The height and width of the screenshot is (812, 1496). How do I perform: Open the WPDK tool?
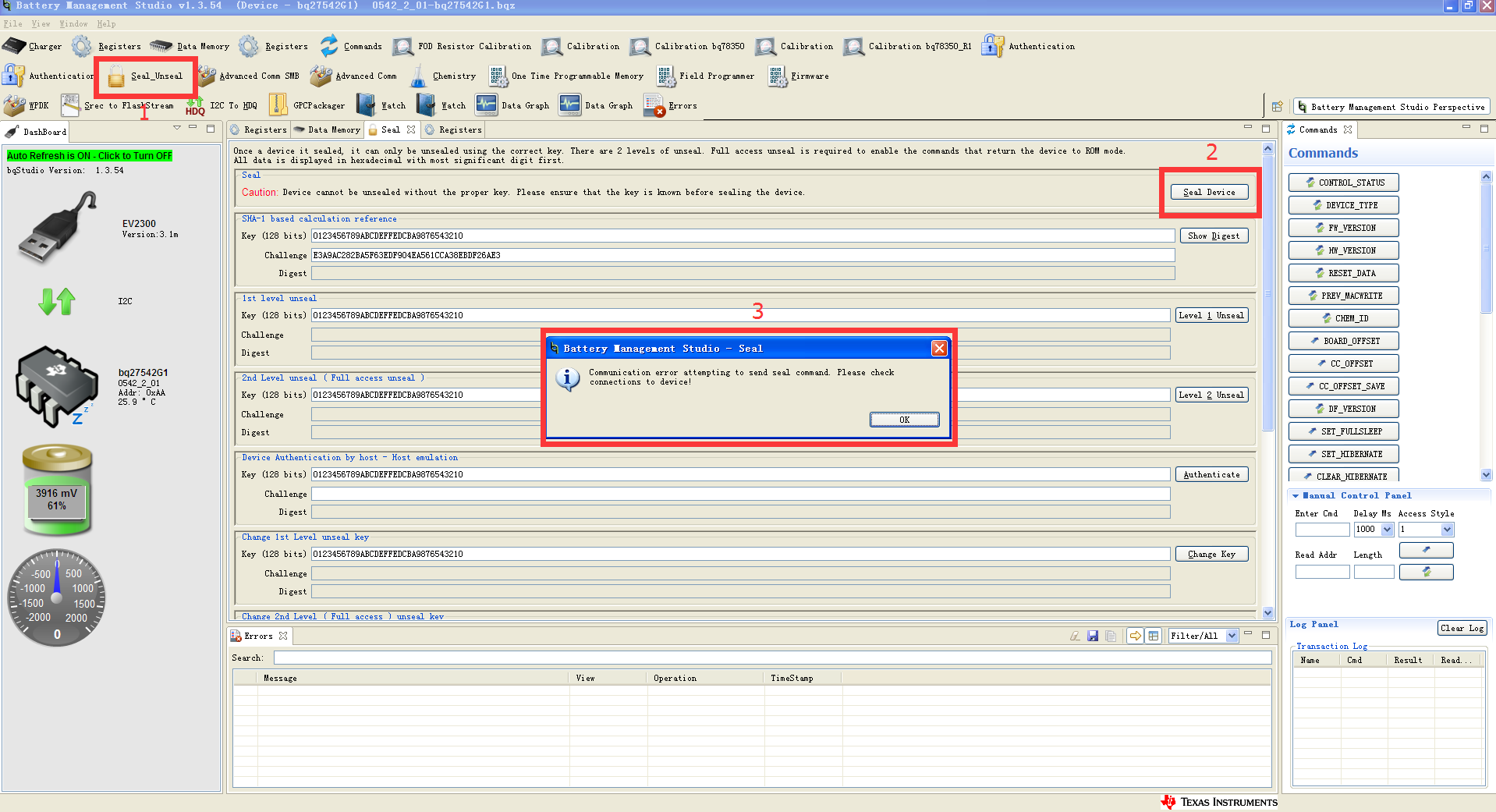[x=26, y=105]
